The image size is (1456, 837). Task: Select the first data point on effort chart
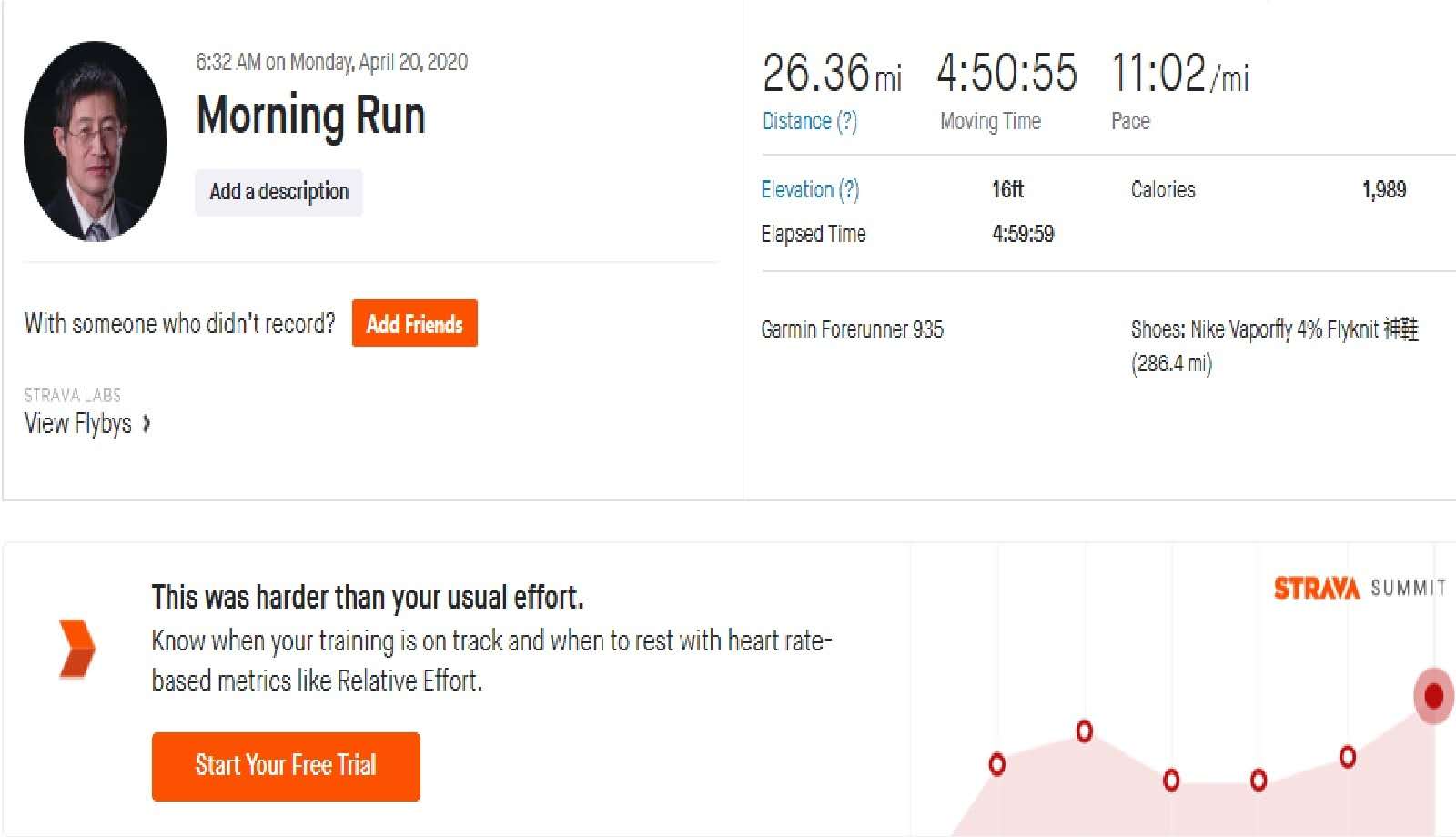click(x=997, y=764)
